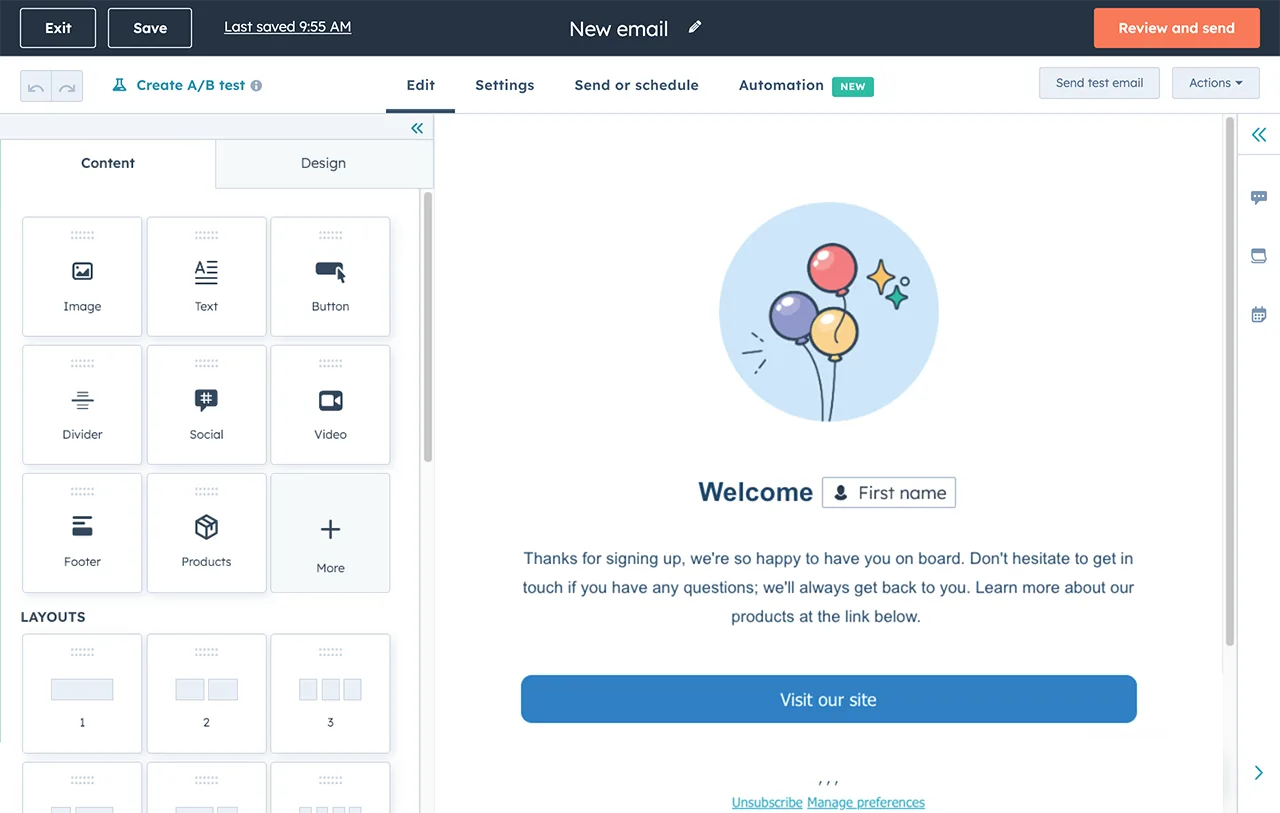
Task: Insert a Footer block
Action: (x=81, y=532)
